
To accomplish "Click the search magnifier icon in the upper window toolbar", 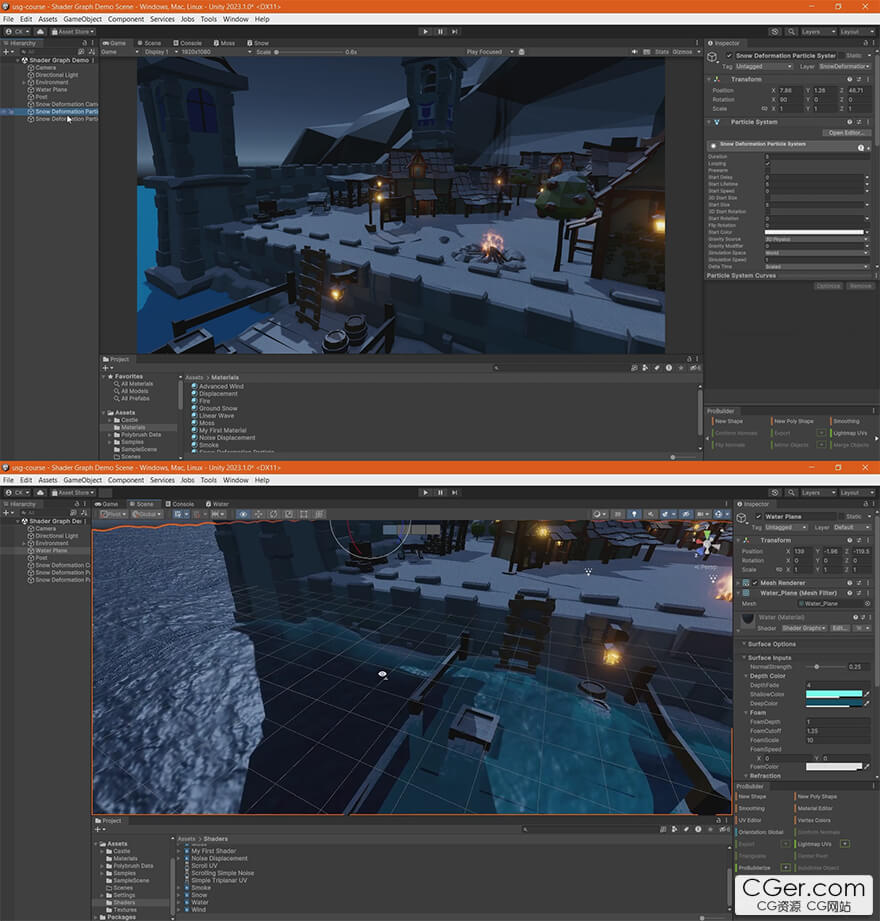I will (791, 32).
